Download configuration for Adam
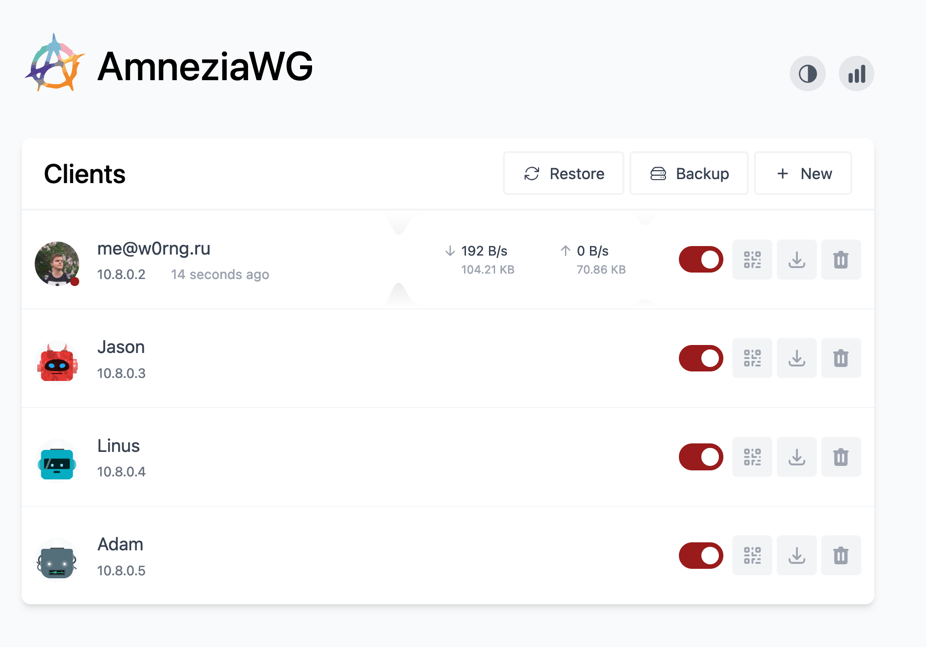926x647 pixels. click(x=797, y=556)
